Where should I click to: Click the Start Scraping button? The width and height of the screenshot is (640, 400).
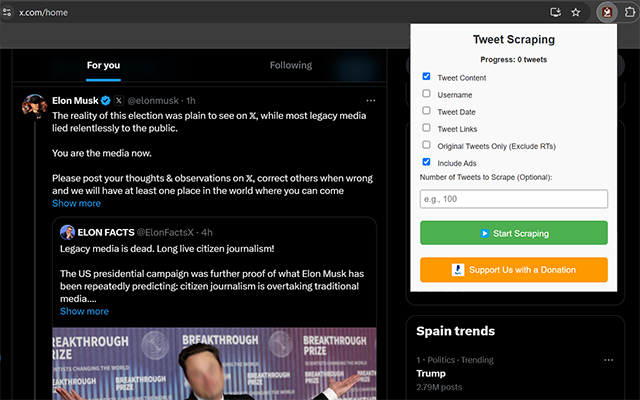[x=514, y=233]
